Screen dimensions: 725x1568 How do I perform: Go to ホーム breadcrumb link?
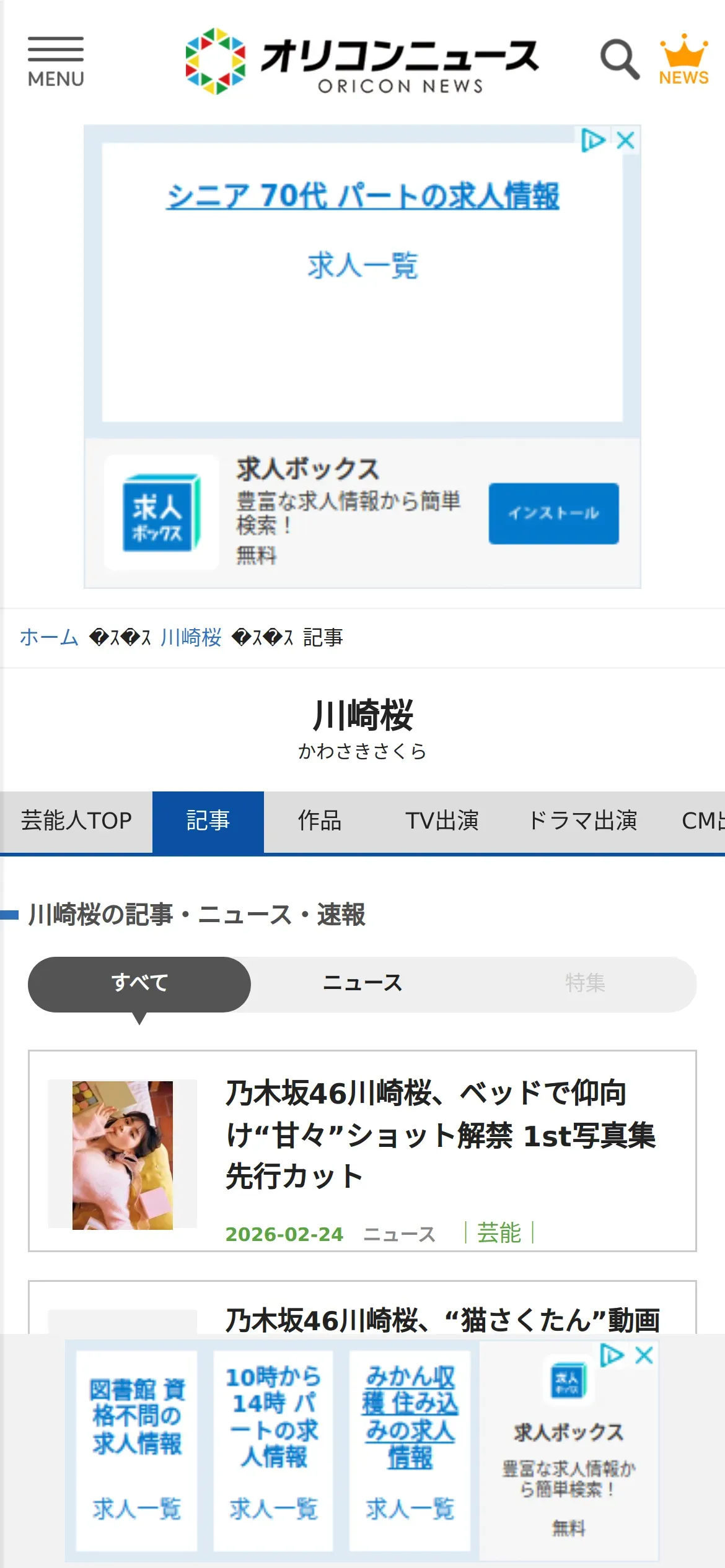(x=49, y=637)
